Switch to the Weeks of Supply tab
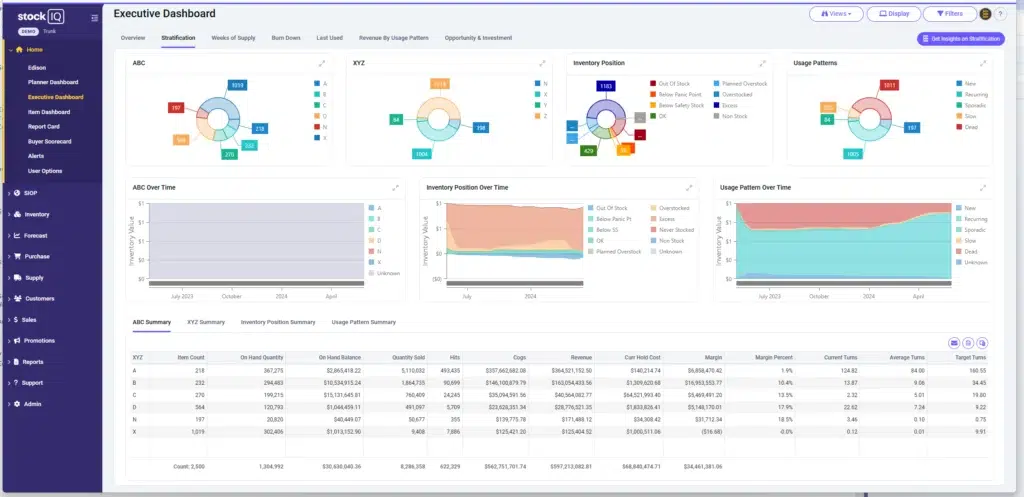Image resolution: width=1024 pixels, height=497 pixels. (x=233, y=38)
